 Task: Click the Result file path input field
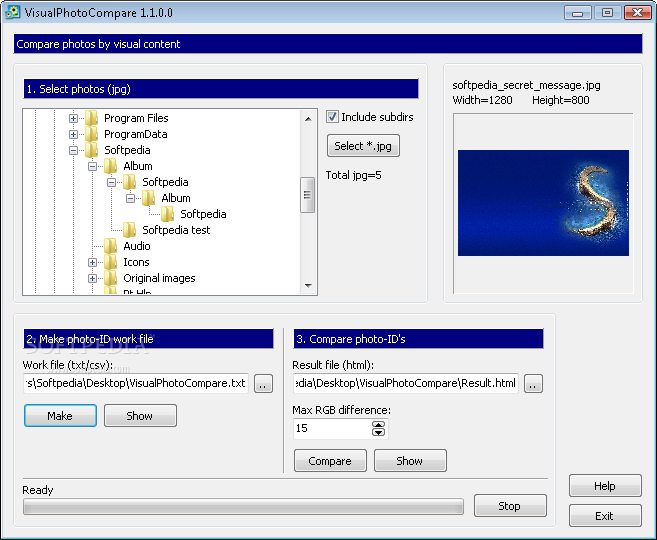click(x=406, y=383)
